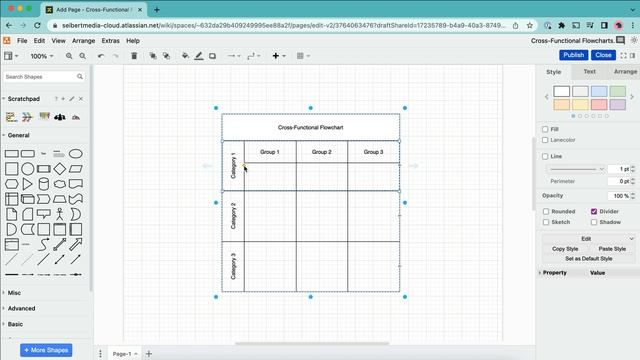Viewport: 640px width, 360px height.
Task: Select the parallelogram shape in General
Action: pyautogui.click(x=76, y=169)
